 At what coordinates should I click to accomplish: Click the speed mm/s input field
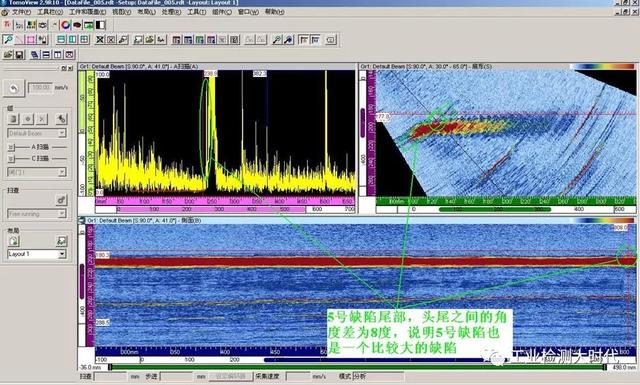click(40, 87)
